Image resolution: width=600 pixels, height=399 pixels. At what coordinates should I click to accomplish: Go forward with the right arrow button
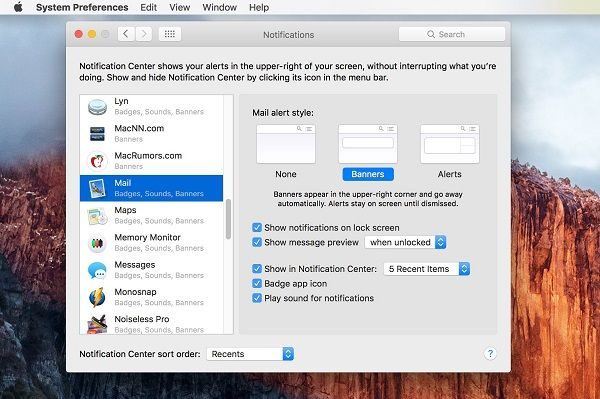[x=143, y=34]
